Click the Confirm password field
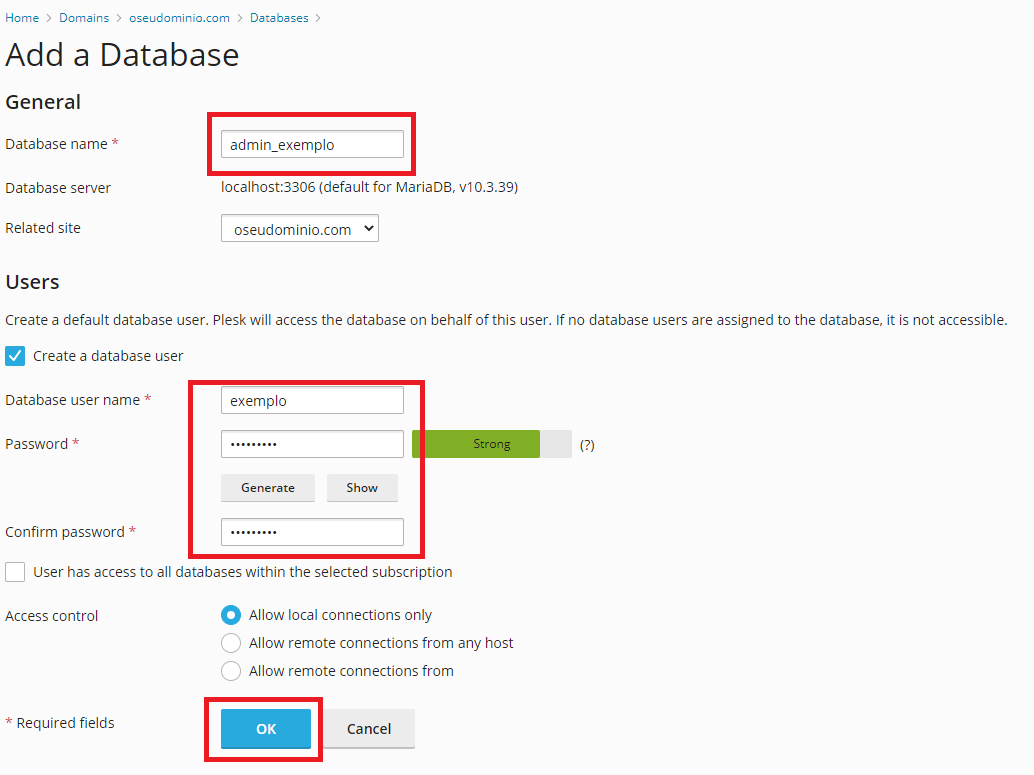The image size is (1034, 775). 312,532
